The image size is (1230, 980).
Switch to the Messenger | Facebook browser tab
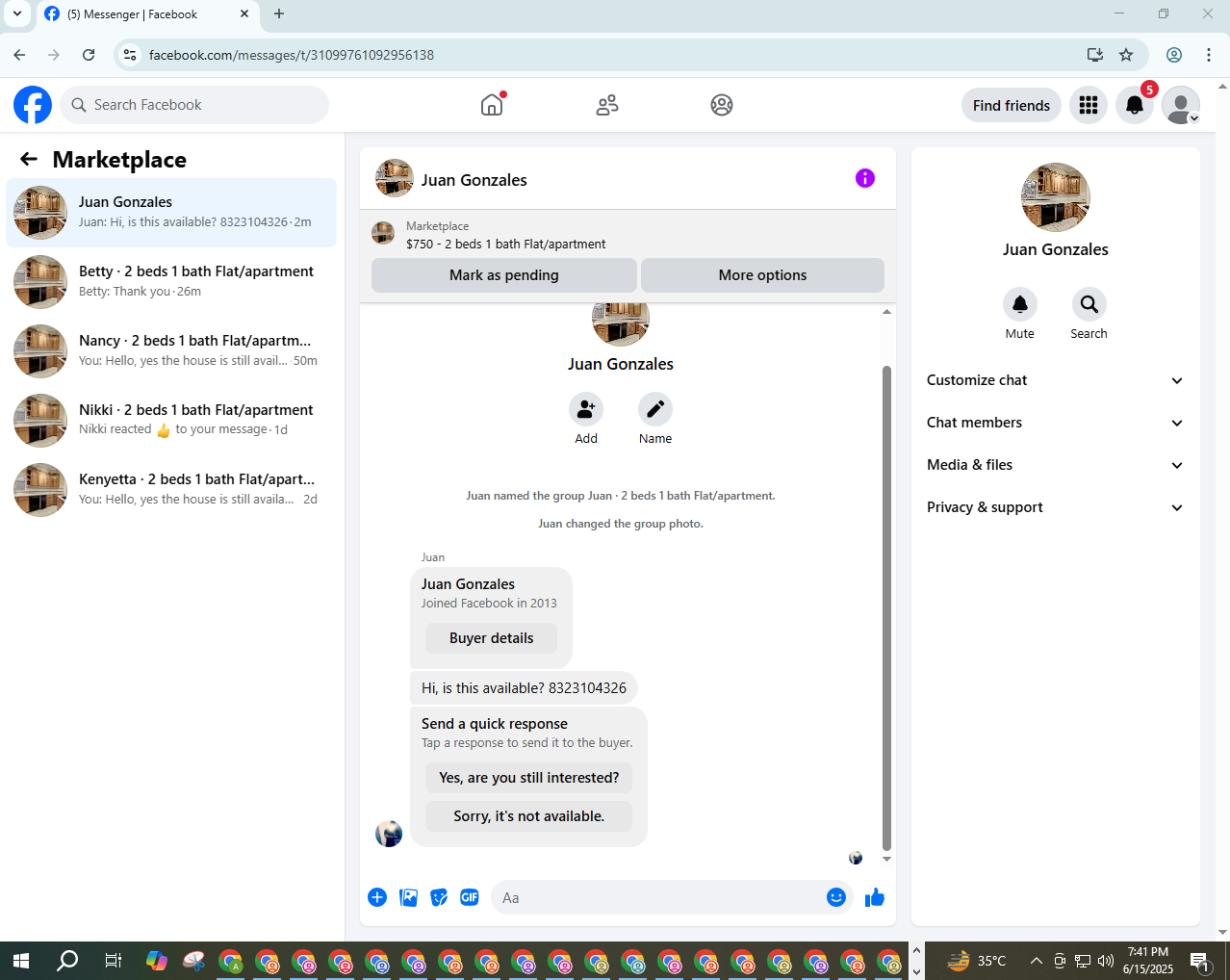(x=147, y=14)
